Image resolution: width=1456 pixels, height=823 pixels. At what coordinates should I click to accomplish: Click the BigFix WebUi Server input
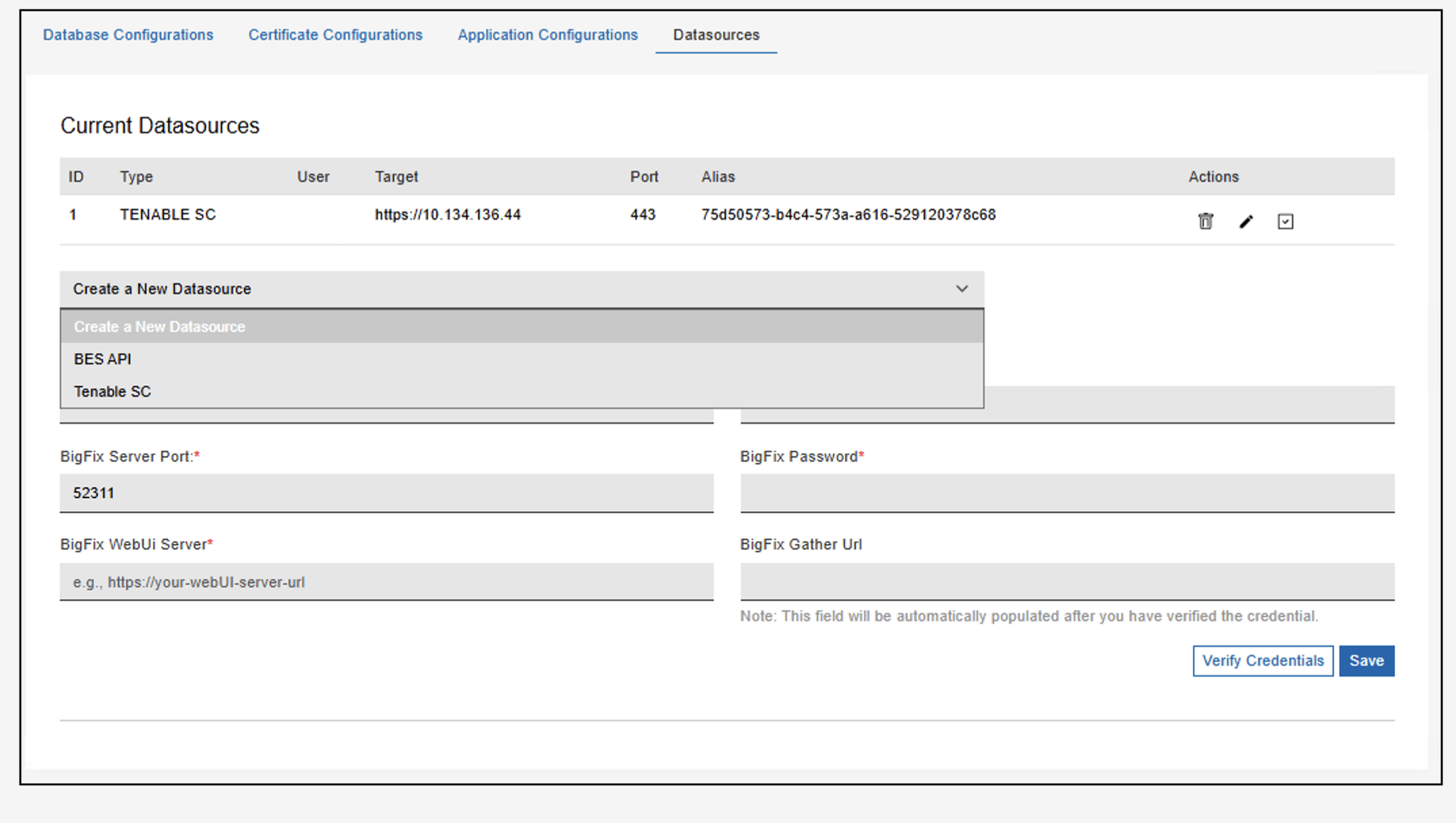(x=386, y=582)
